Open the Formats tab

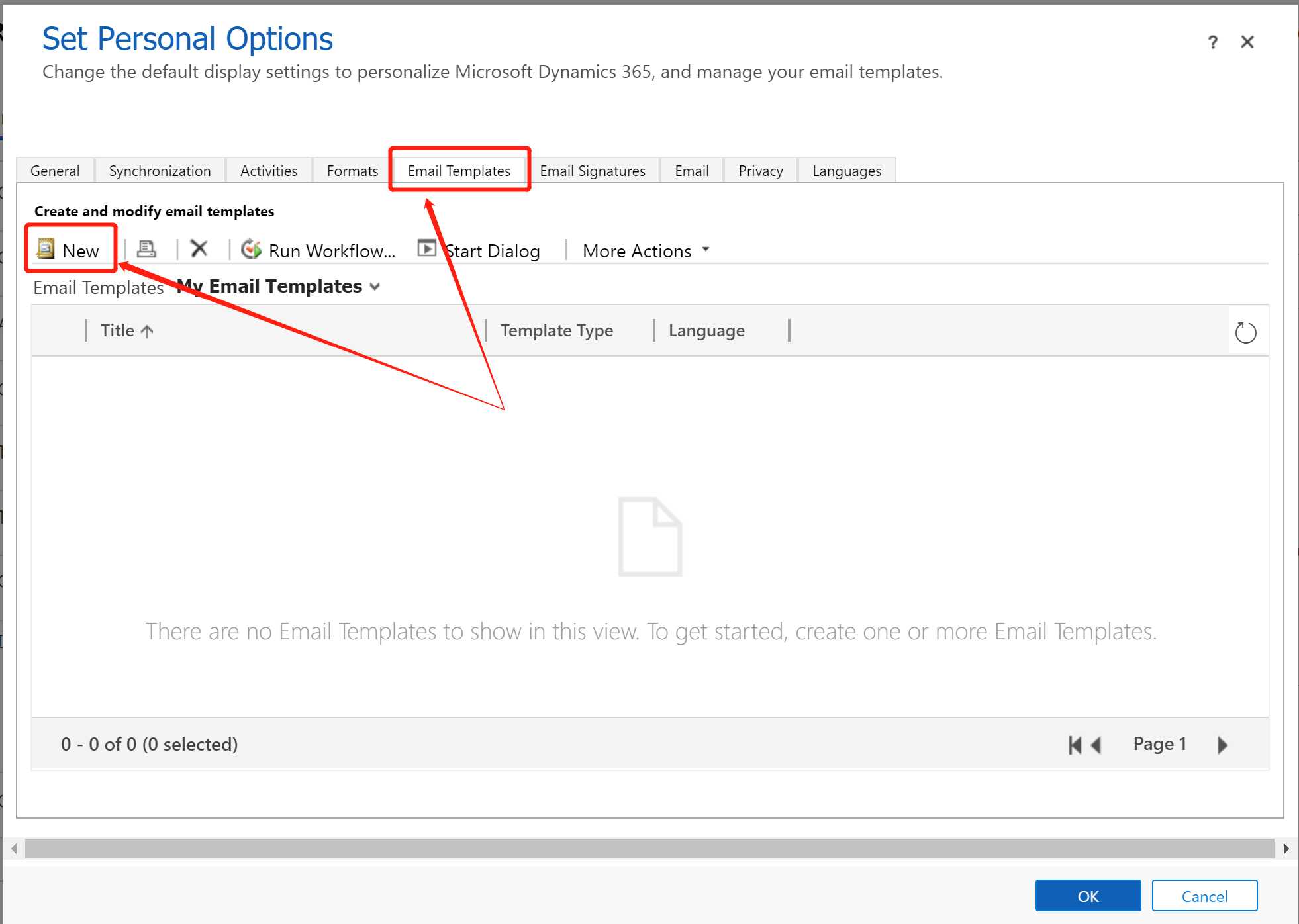pyautogui.click(x=352, y=171)
